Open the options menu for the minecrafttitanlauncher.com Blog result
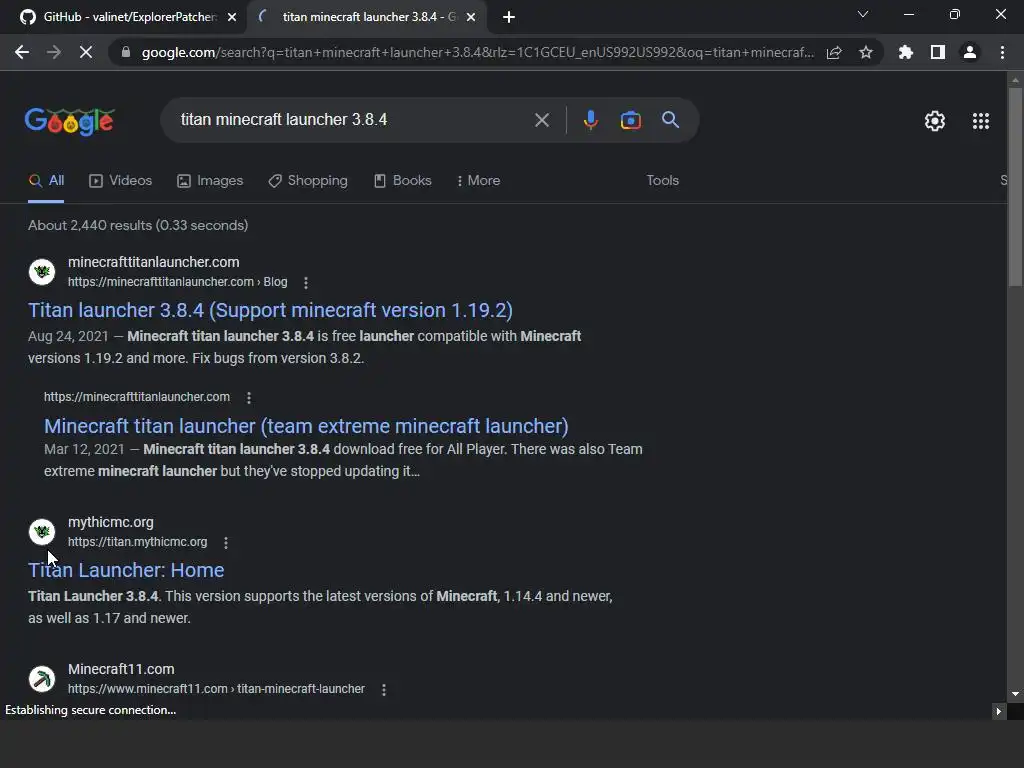This screenshot has width=1024, height=768. (306, 282)
